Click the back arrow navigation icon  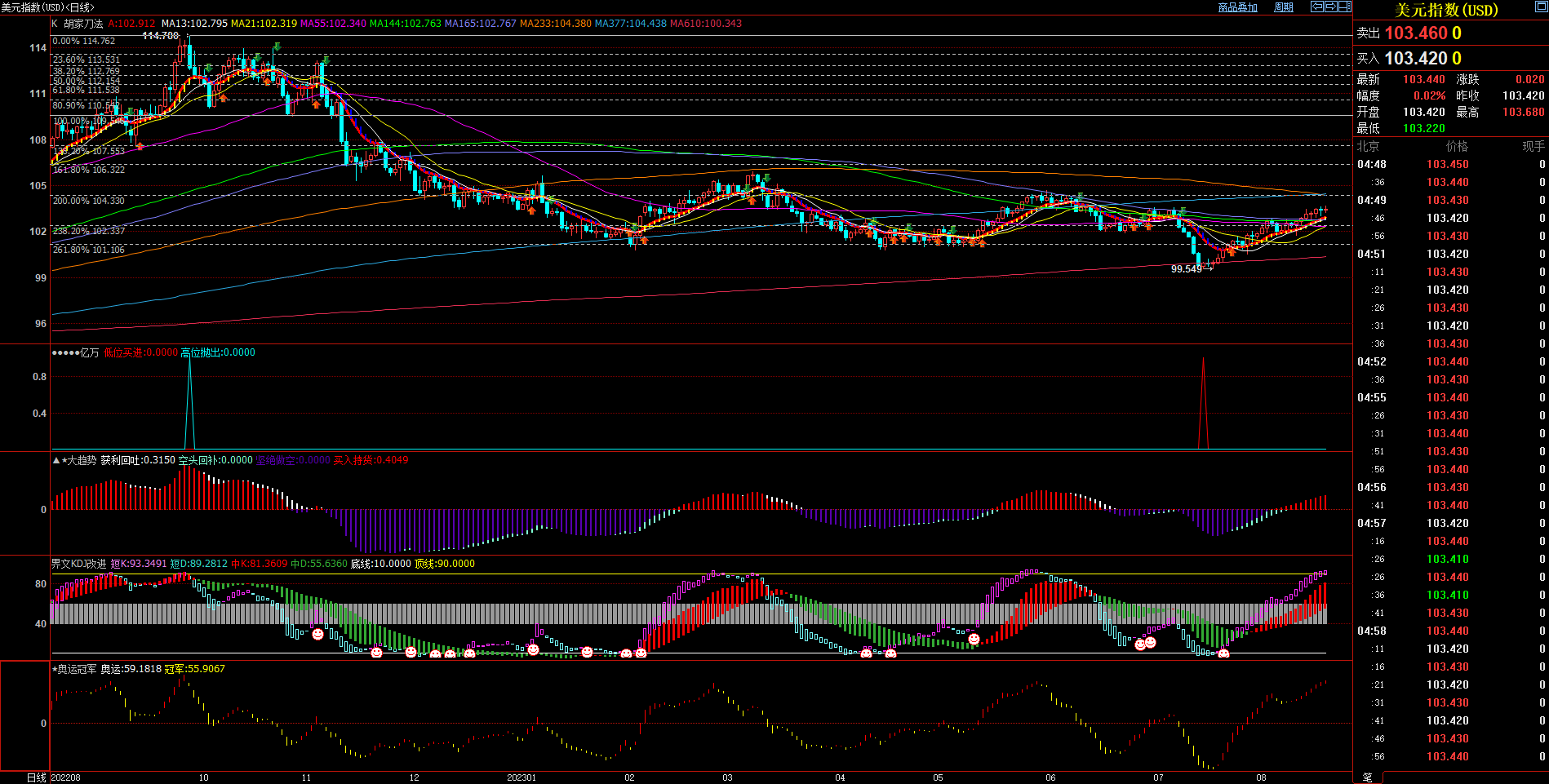coord(1317,7)
